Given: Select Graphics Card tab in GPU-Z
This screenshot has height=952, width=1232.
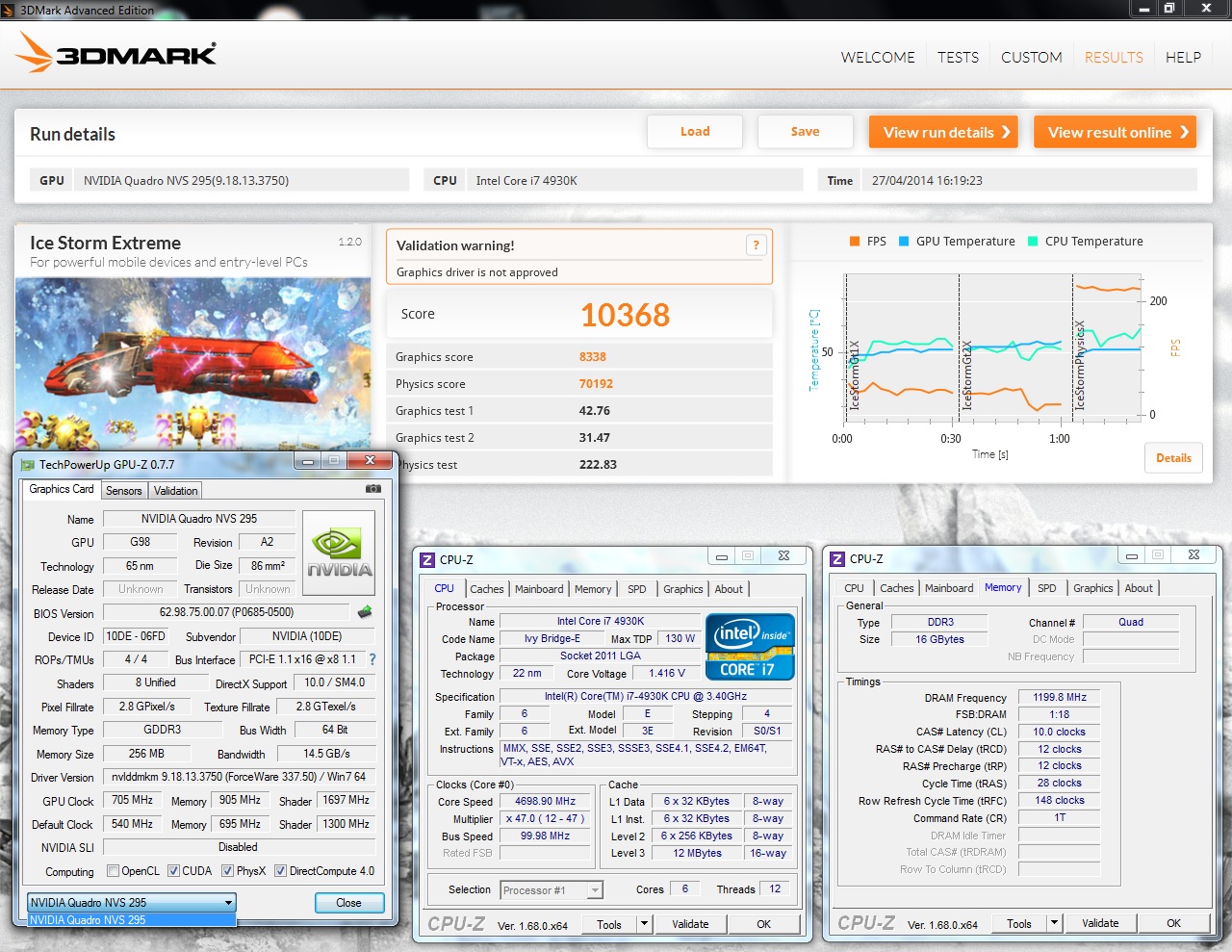Looking at the screenshot, I should (62, 489).
